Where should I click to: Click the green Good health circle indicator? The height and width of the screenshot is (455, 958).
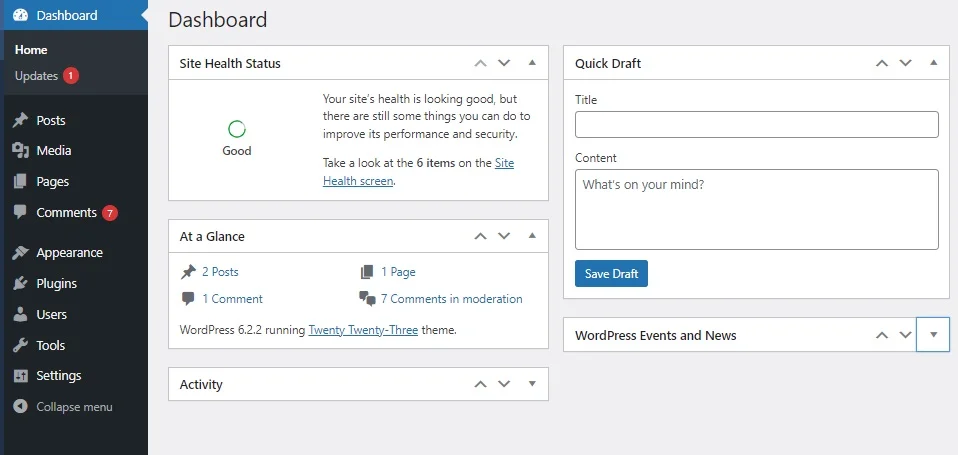click(236, 129)
